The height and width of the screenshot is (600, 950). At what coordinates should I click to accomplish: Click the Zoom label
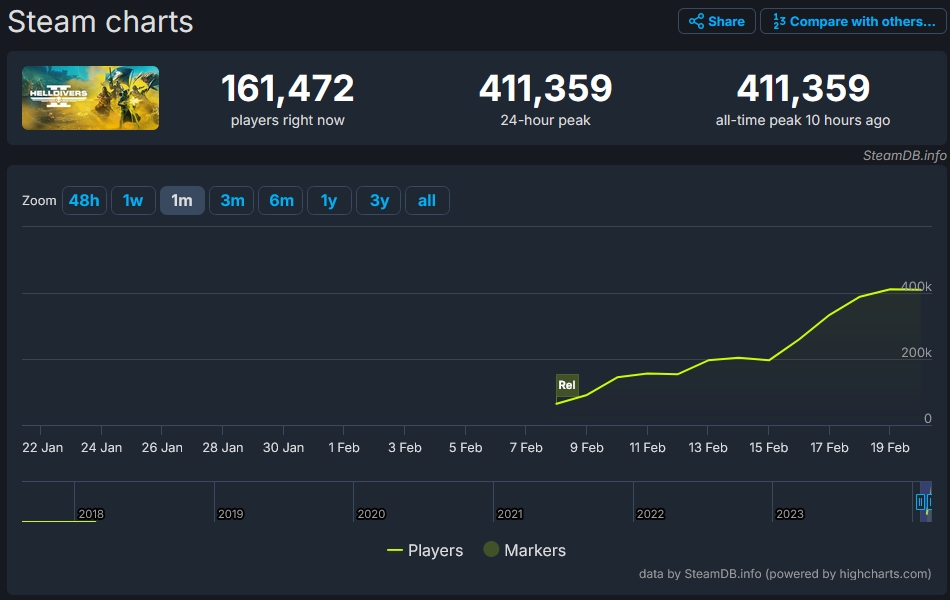[39, 201]
